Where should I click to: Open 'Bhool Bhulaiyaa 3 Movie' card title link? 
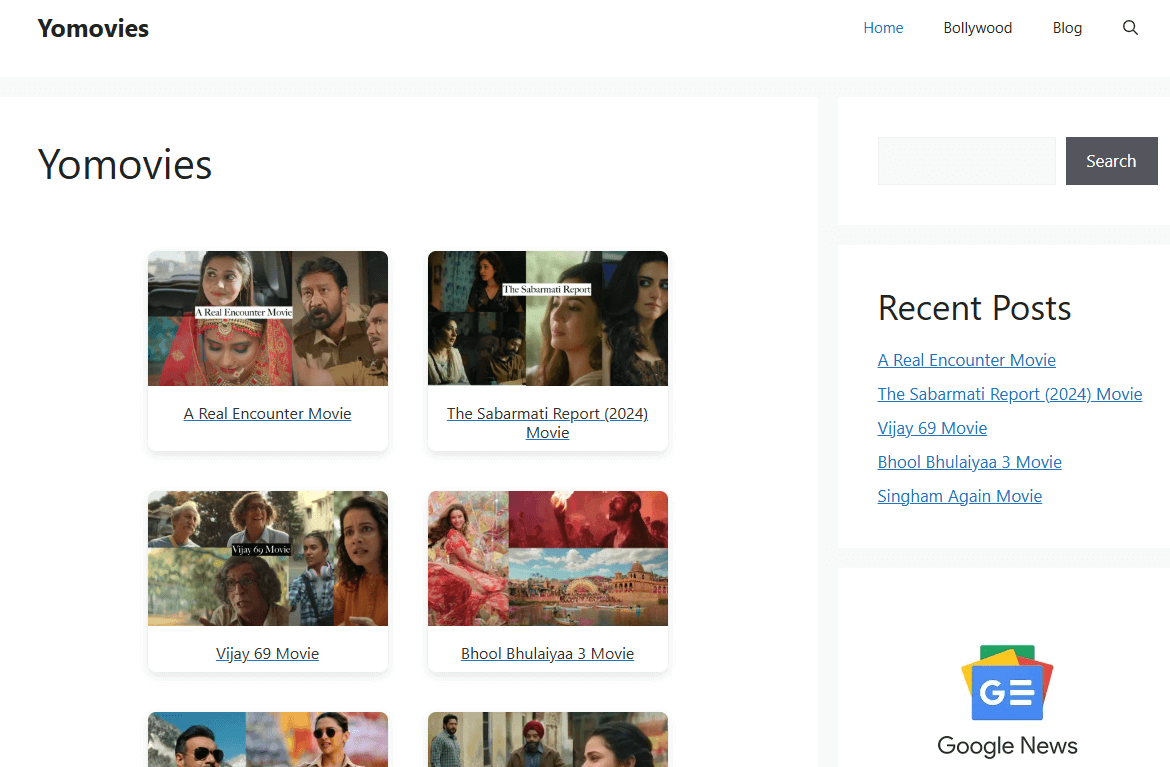pyautogui.click(x=547, y=654)
